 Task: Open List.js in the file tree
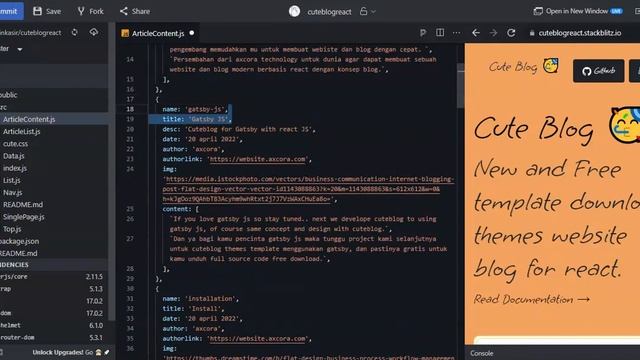click(11, 180)
